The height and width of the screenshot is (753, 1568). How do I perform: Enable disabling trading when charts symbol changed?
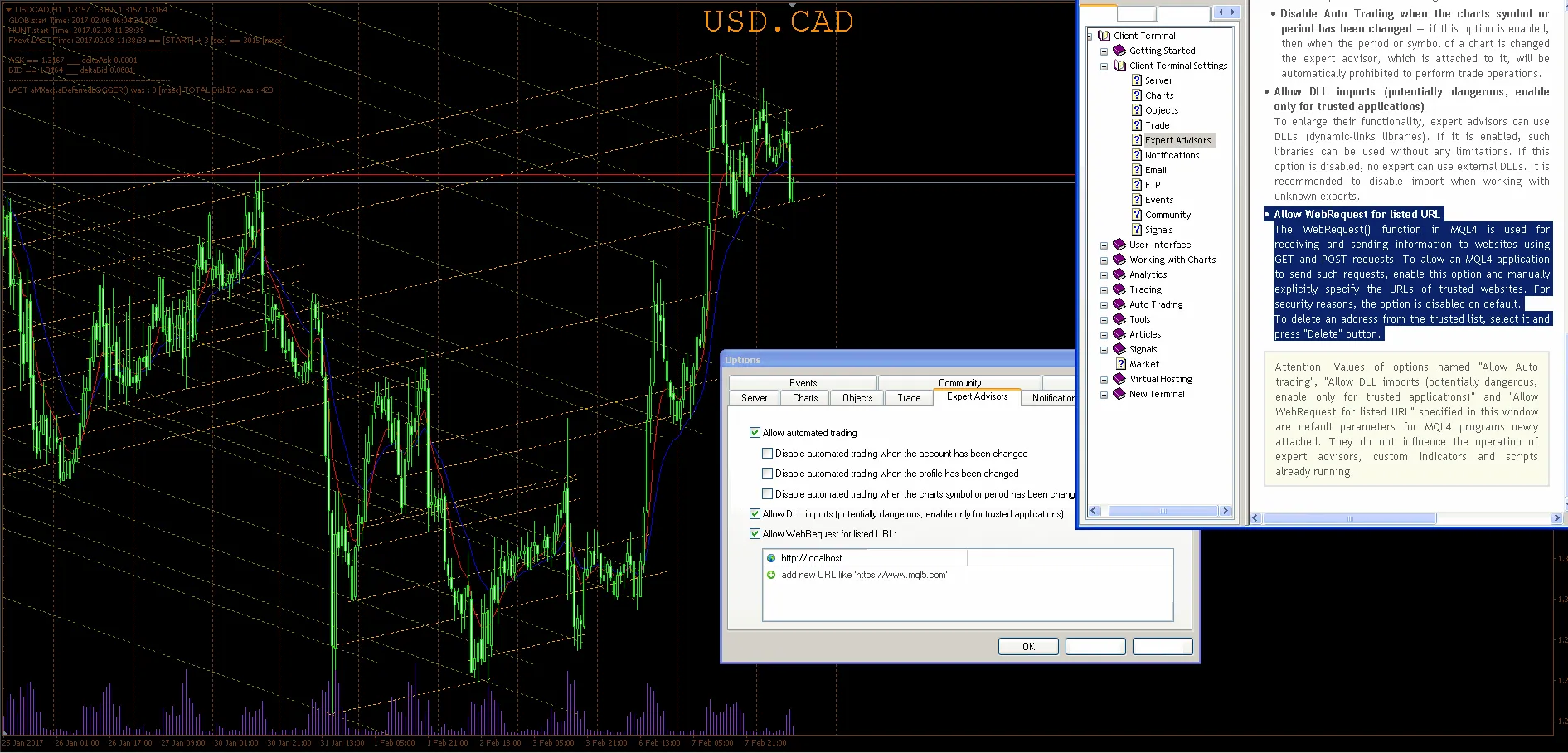[767, 494]
